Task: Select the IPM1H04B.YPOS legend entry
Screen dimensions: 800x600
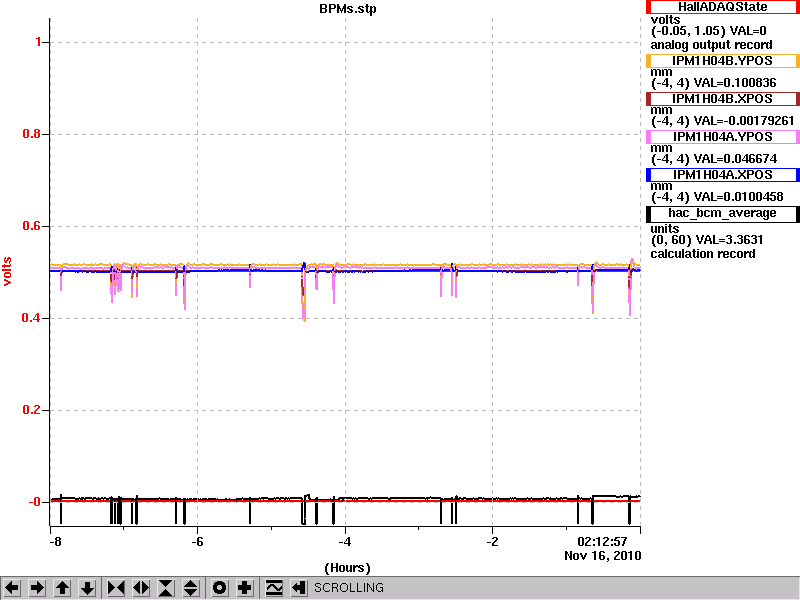Action: coord(722,61)
